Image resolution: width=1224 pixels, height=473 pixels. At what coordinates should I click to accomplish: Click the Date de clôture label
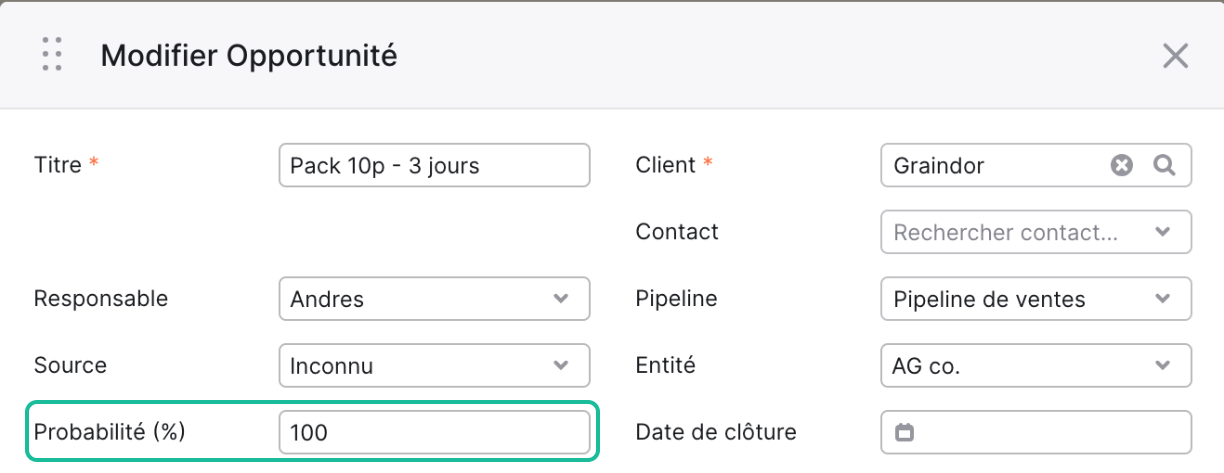tap(716, 432)
